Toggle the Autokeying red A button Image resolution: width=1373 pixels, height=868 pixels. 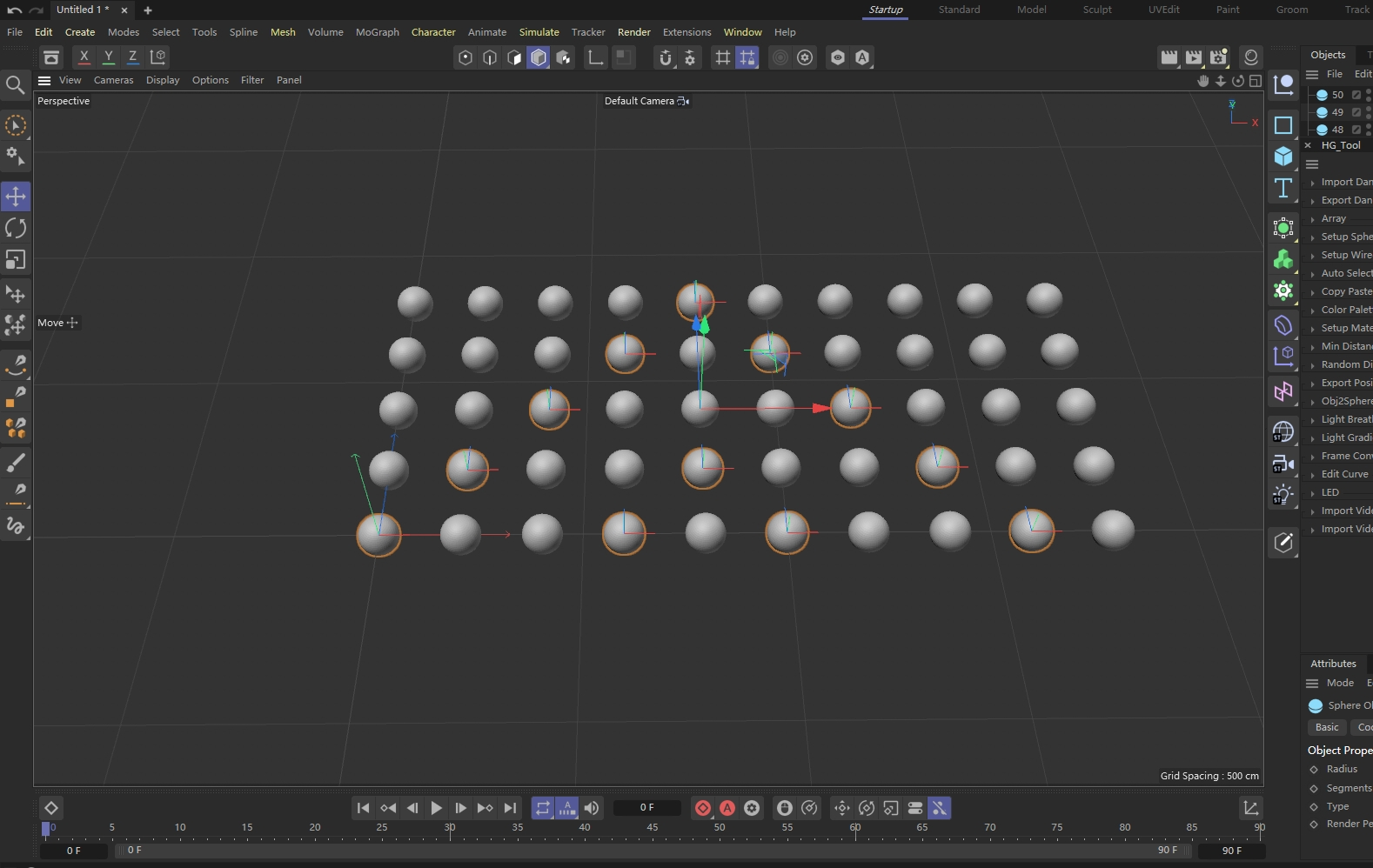(x=727, y=808)
